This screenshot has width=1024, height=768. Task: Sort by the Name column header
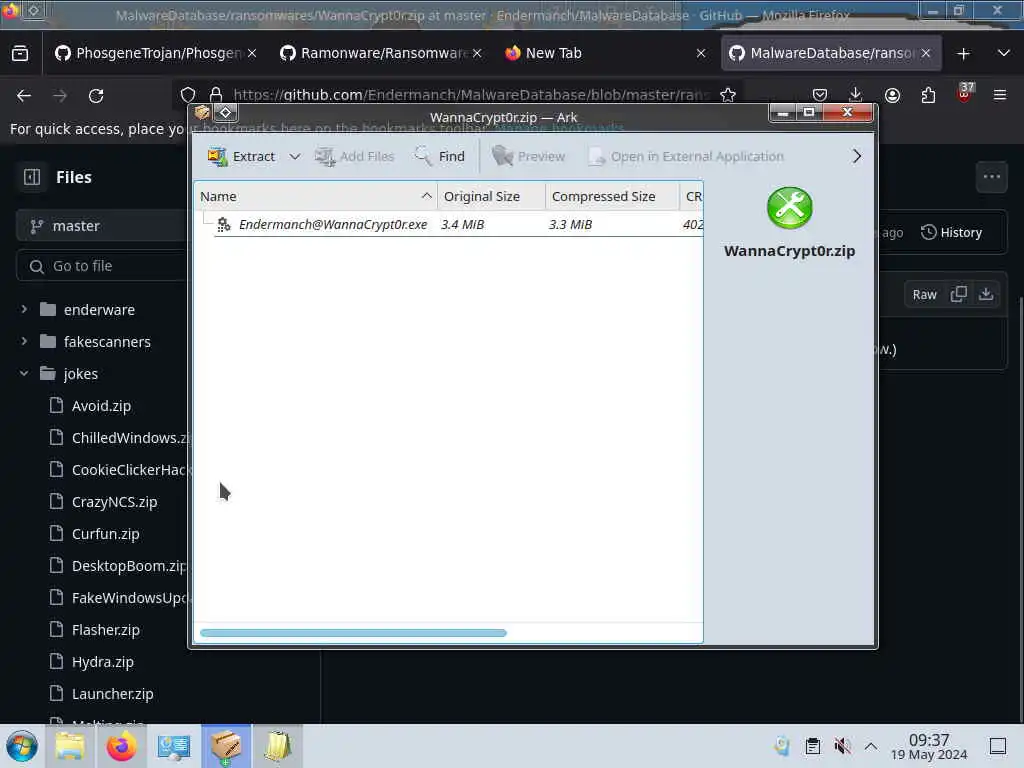pos(315,197)
